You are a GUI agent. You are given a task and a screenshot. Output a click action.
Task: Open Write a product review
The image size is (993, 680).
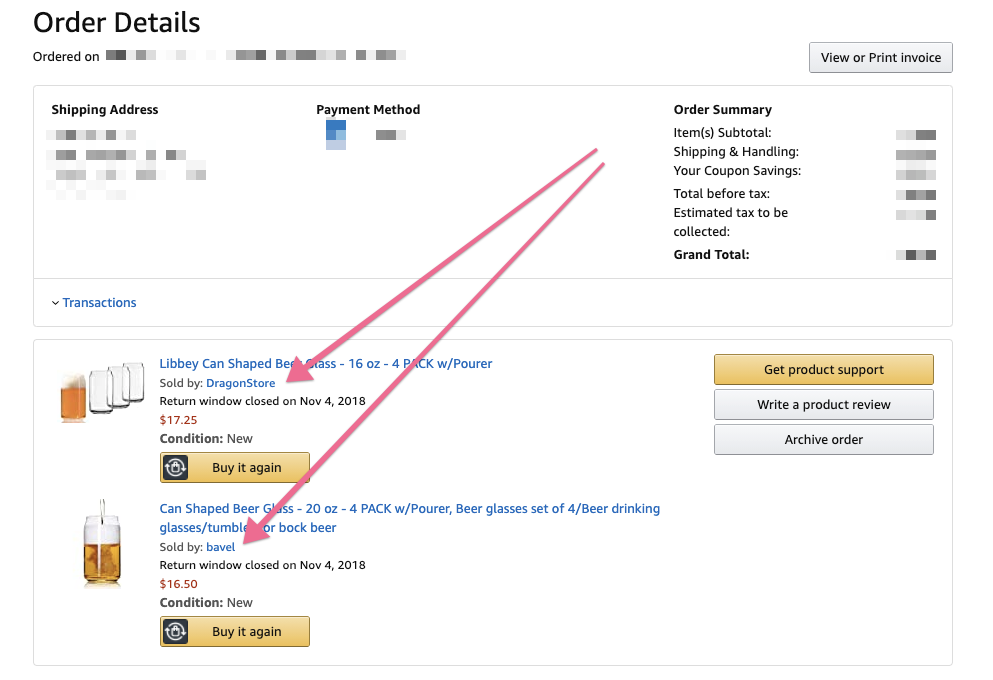click(x=823, y=405)
